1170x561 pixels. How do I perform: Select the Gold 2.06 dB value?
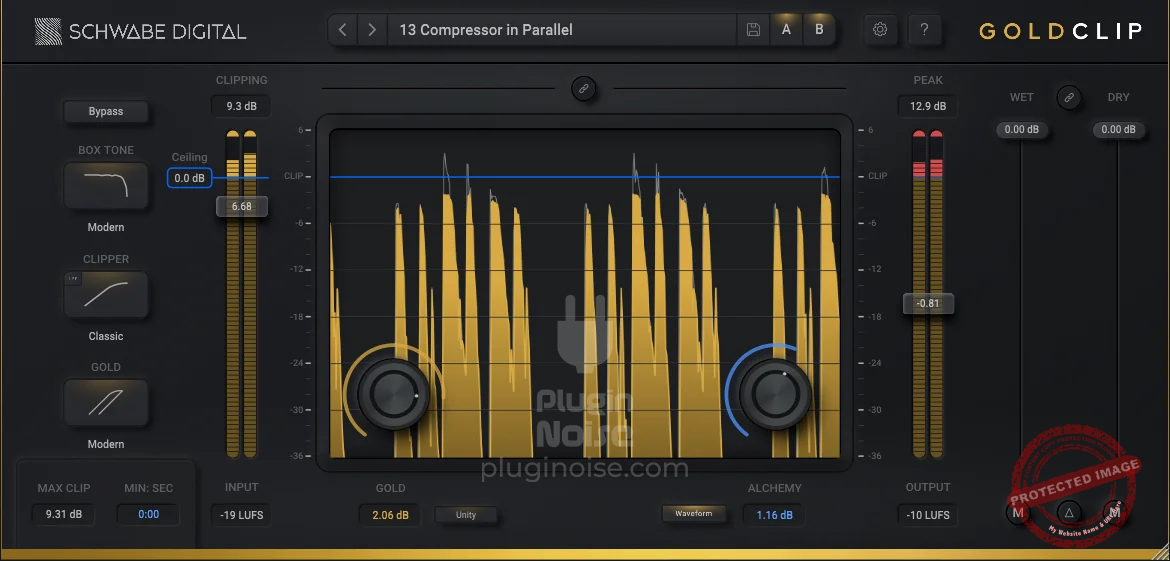click(390, 515)
